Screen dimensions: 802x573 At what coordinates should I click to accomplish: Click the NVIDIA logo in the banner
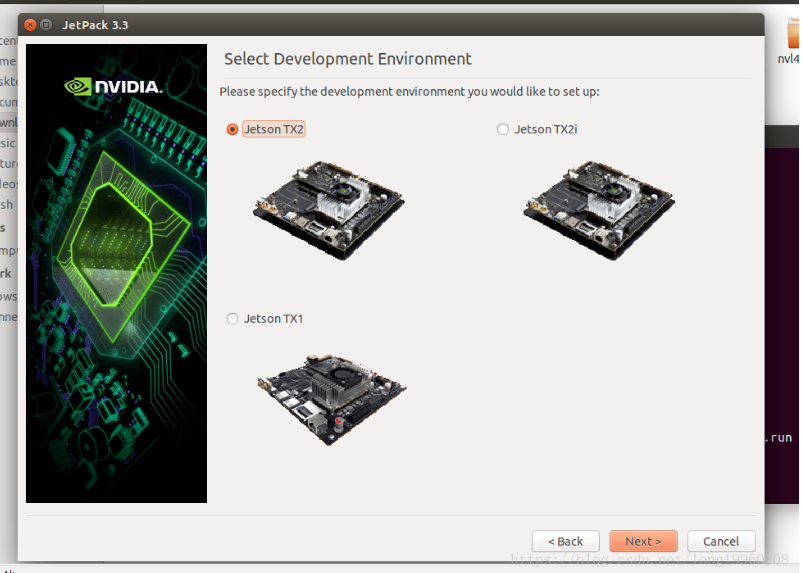(x=114, y=86)
